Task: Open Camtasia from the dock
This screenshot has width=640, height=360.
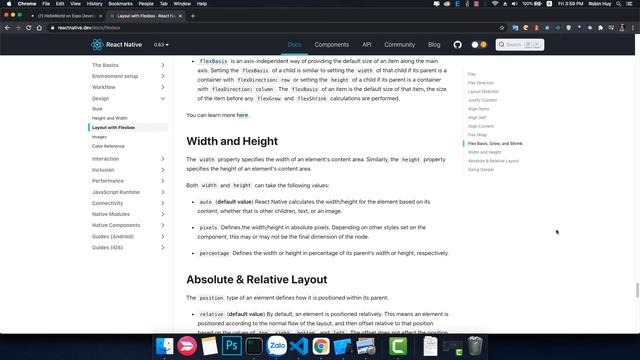Action: 398,346
